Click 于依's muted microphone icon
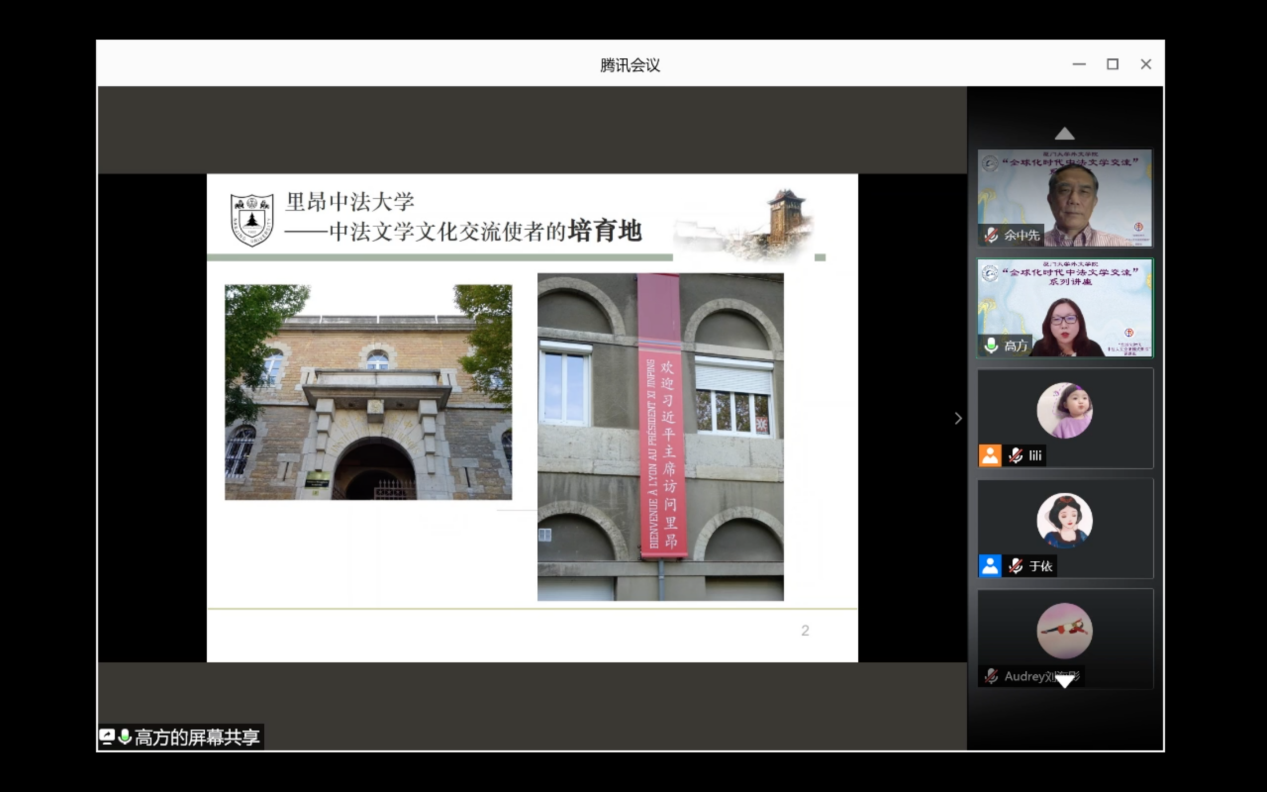Image resolution: width=1267 pixels, height=792 pixels. pyautogui.click(x=1016, y=566)
